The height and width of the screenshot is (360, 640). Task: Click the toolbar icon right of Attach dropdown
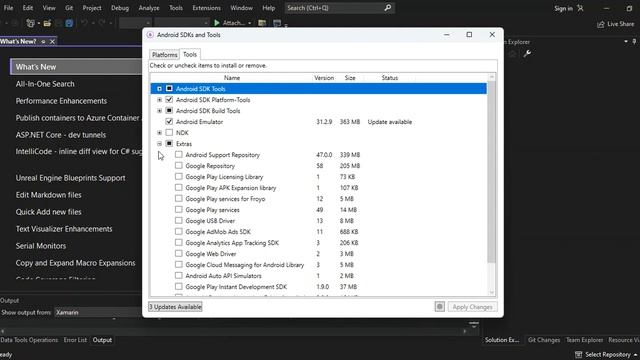click(x=262, y=23)
